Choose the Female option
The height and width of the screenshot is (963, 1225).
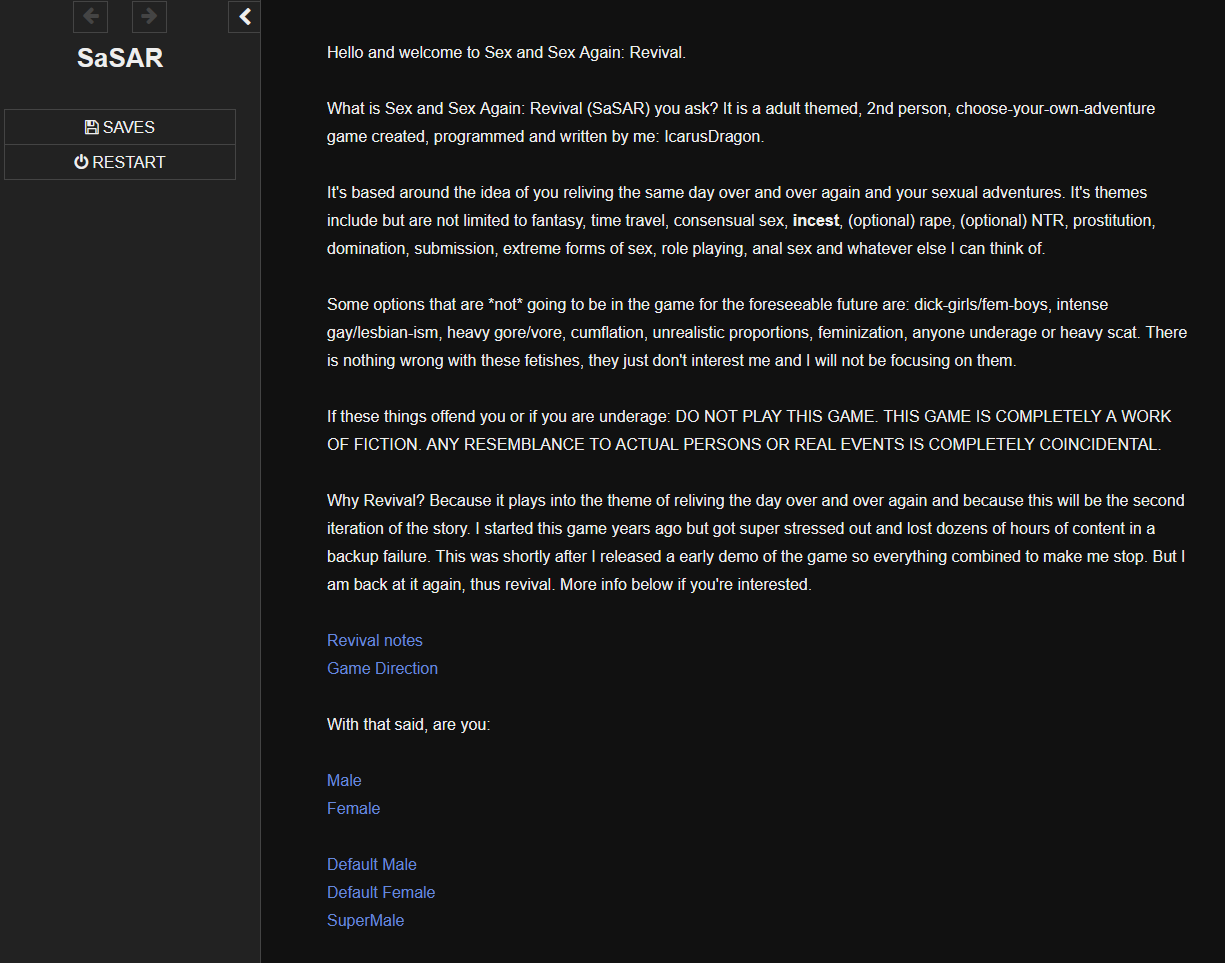click(x=353, y=808)
